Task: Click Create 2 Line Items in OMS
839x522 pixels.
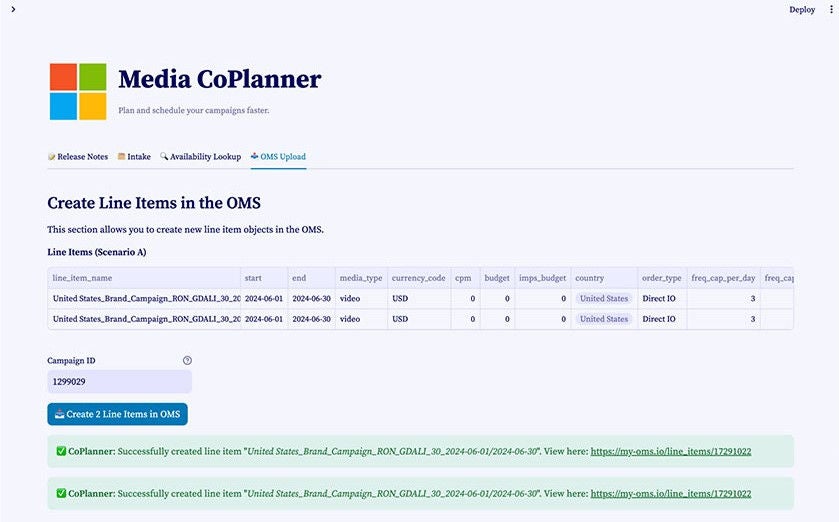Action: (x=117, y=414)
